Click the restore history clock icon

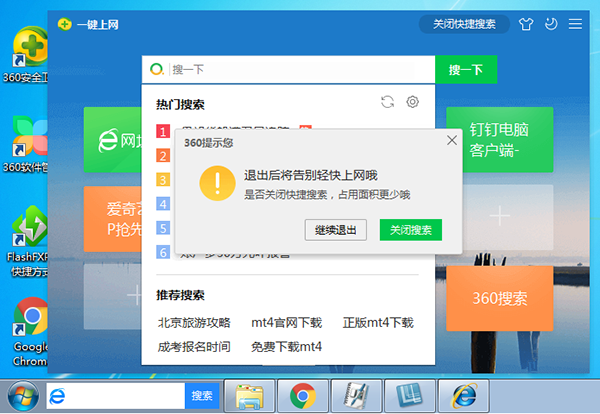(x=551, y=24)
